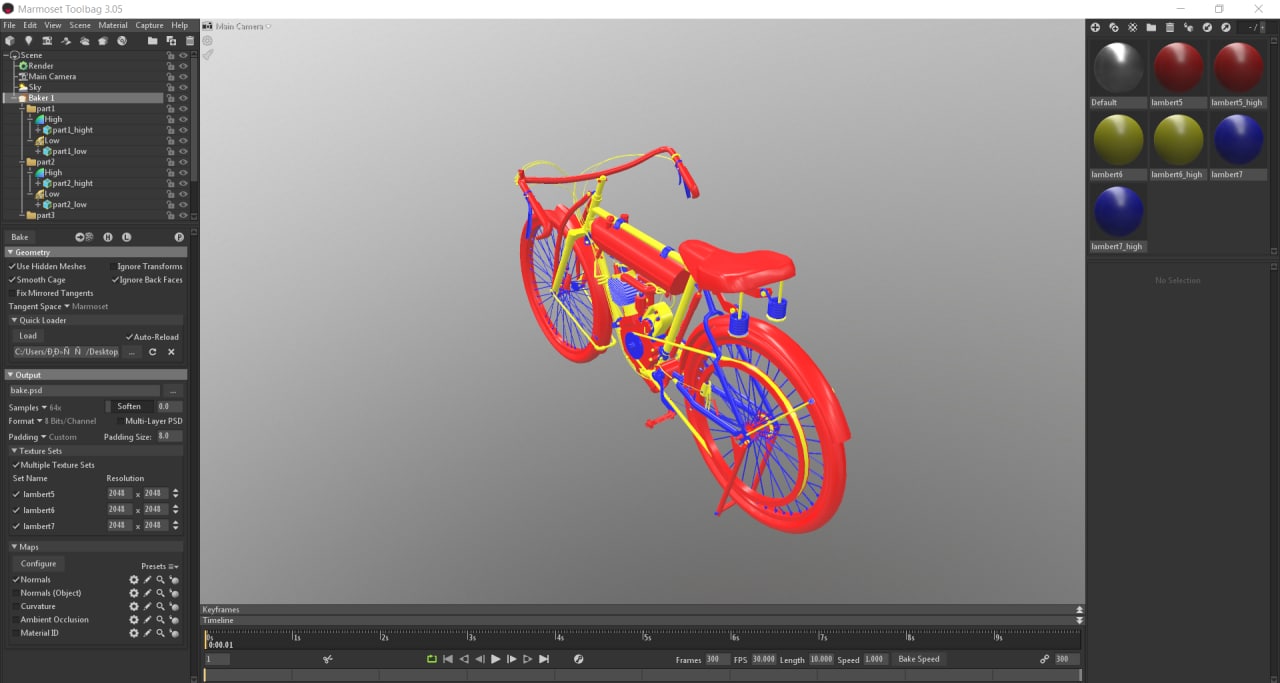Screen dimensions: 1280x683
Task: Toggle Use Hidden Meshes checkbox
Action: (12, 267)
